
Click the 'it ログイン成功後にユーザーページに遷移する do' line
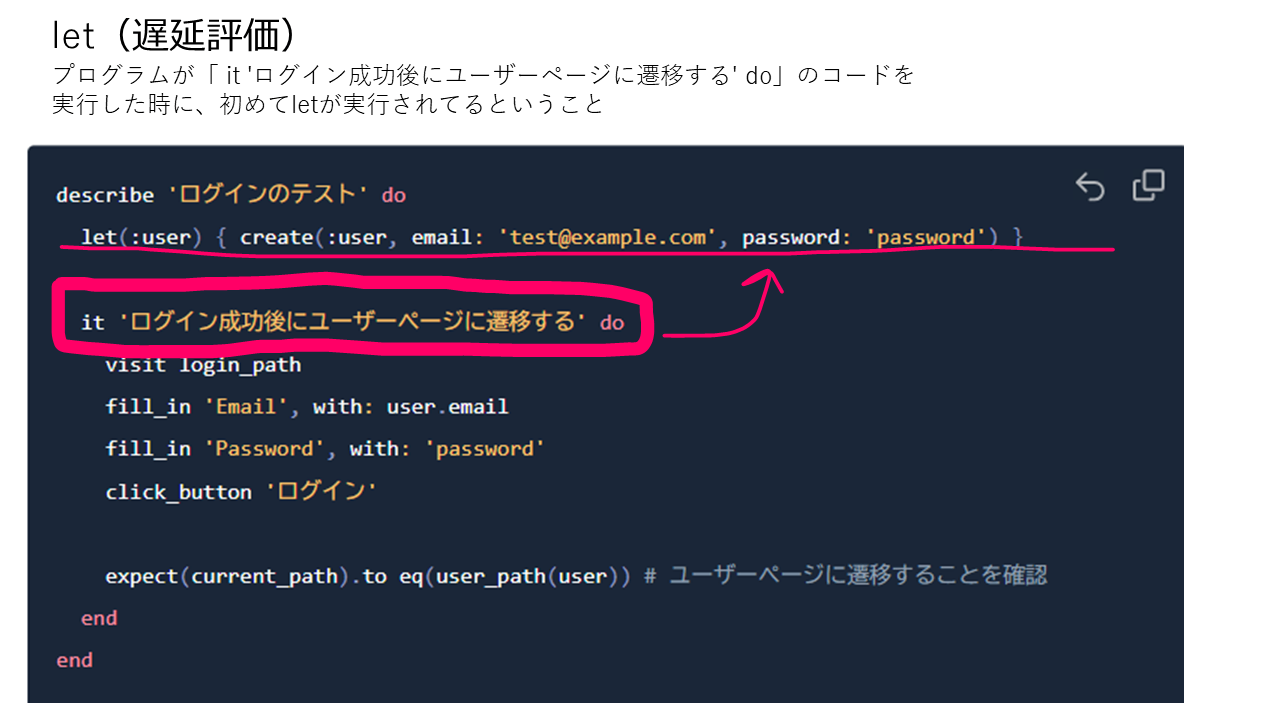(352, 322)
